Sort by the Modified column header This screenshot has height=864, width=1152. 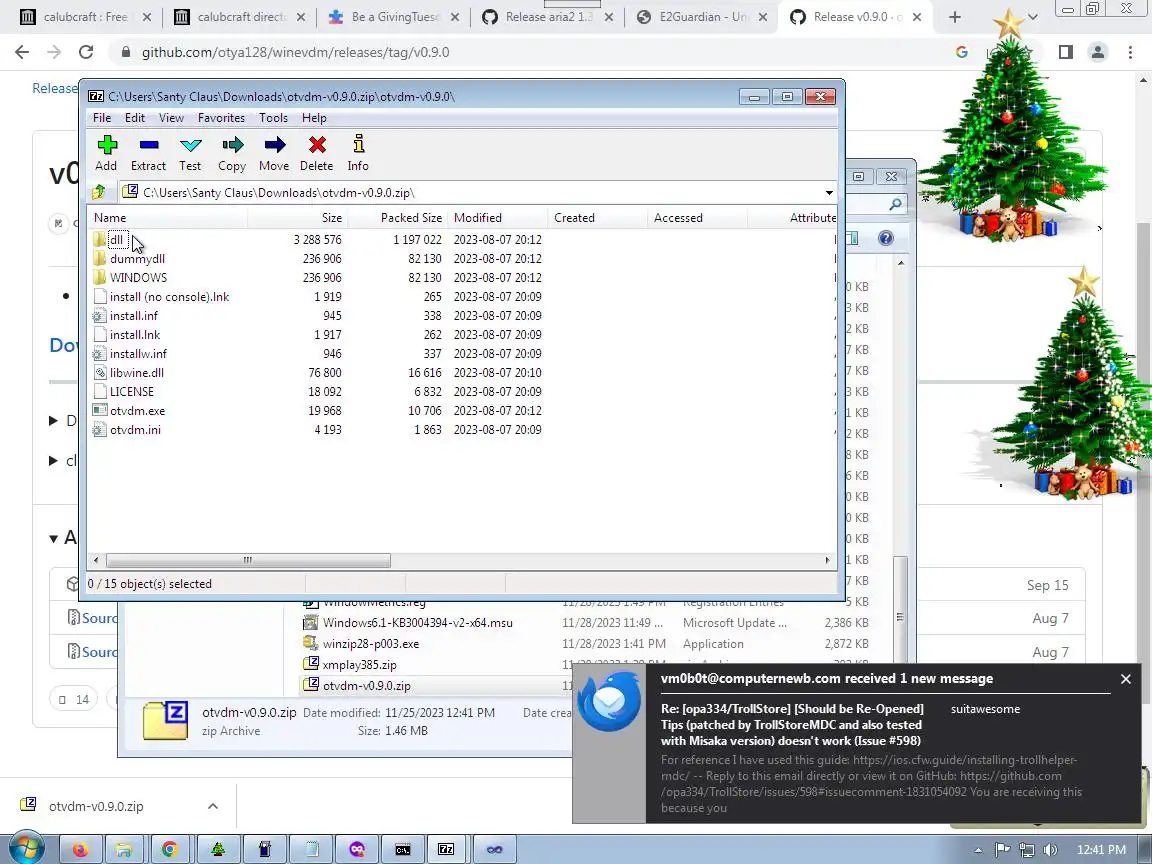pyautogui.click(x=498, y=217)
